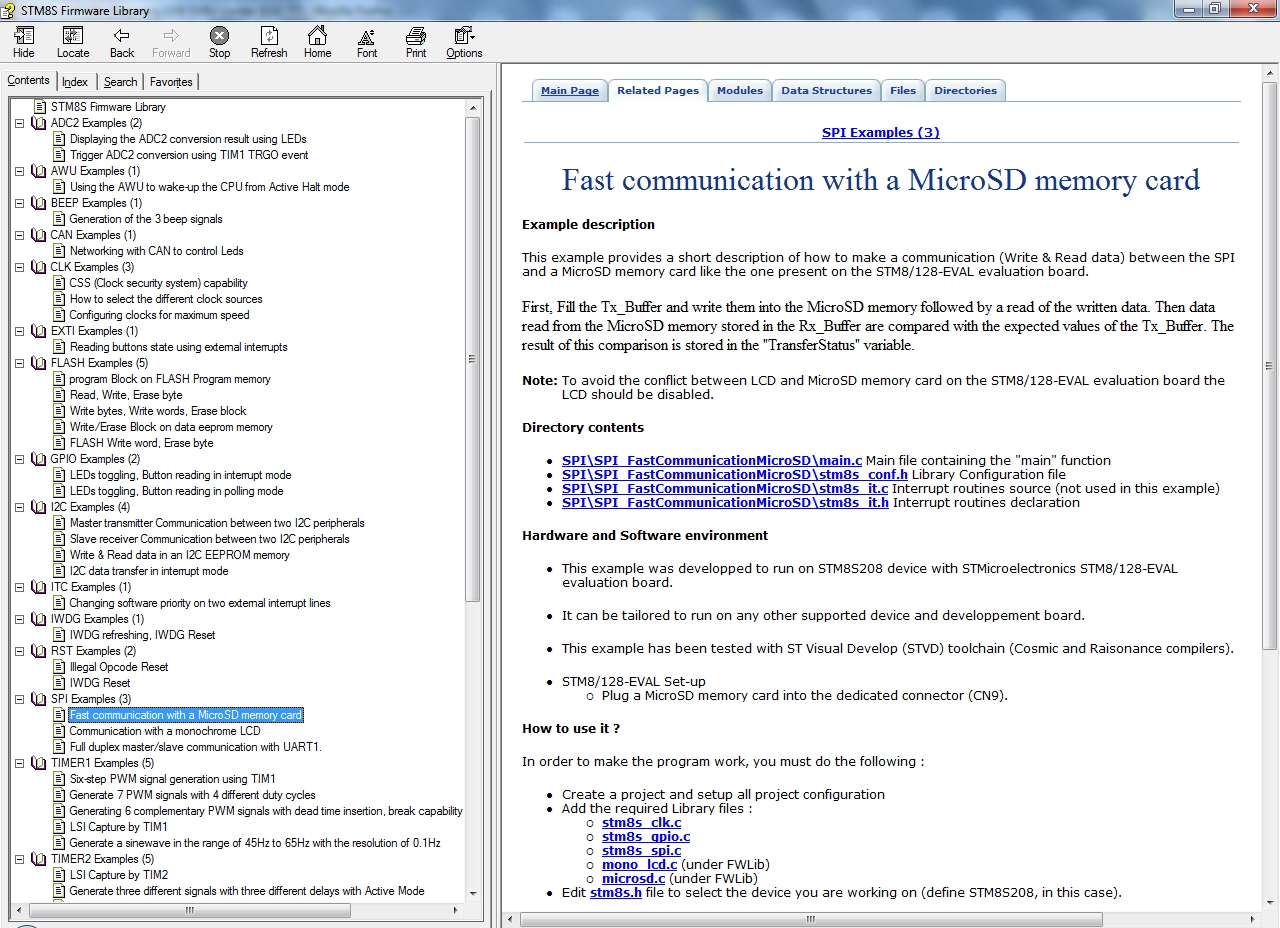The image size is (1280, 928).
Task: Switch to the Search tab
Action: tap(120, 82)
